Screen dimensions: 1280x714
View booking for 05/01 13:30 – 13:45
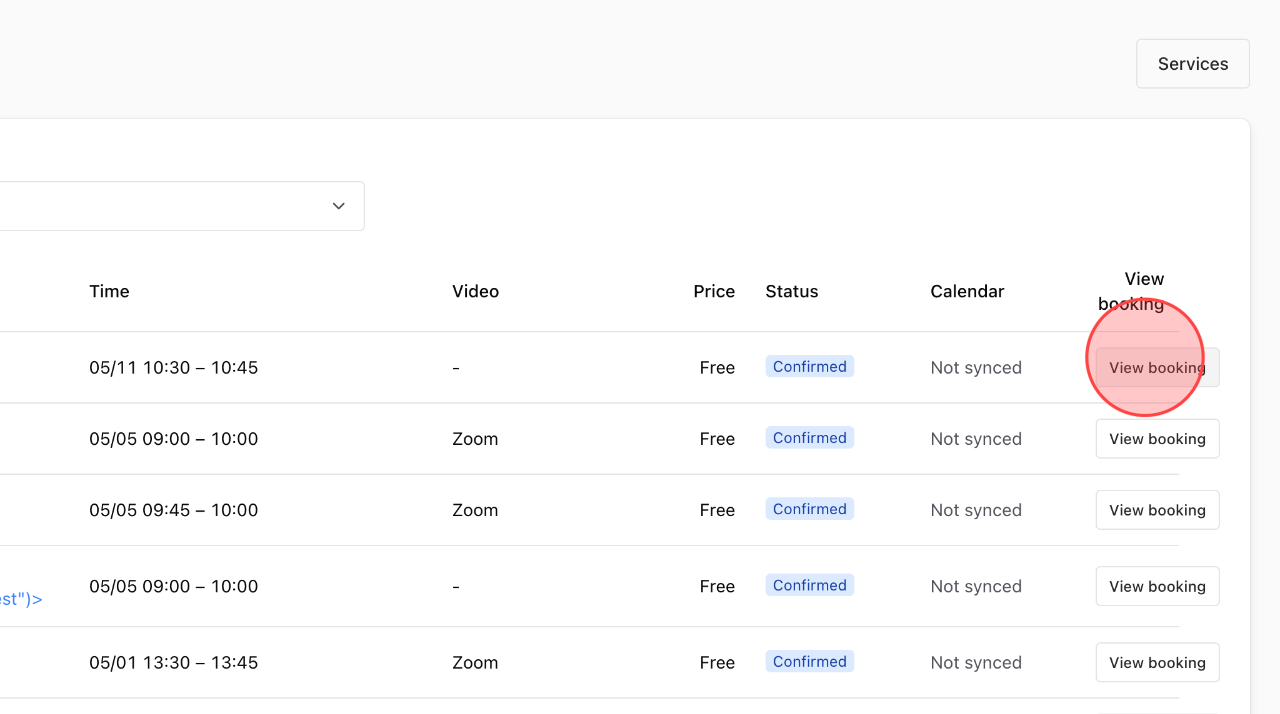[x=1157, y=662]
